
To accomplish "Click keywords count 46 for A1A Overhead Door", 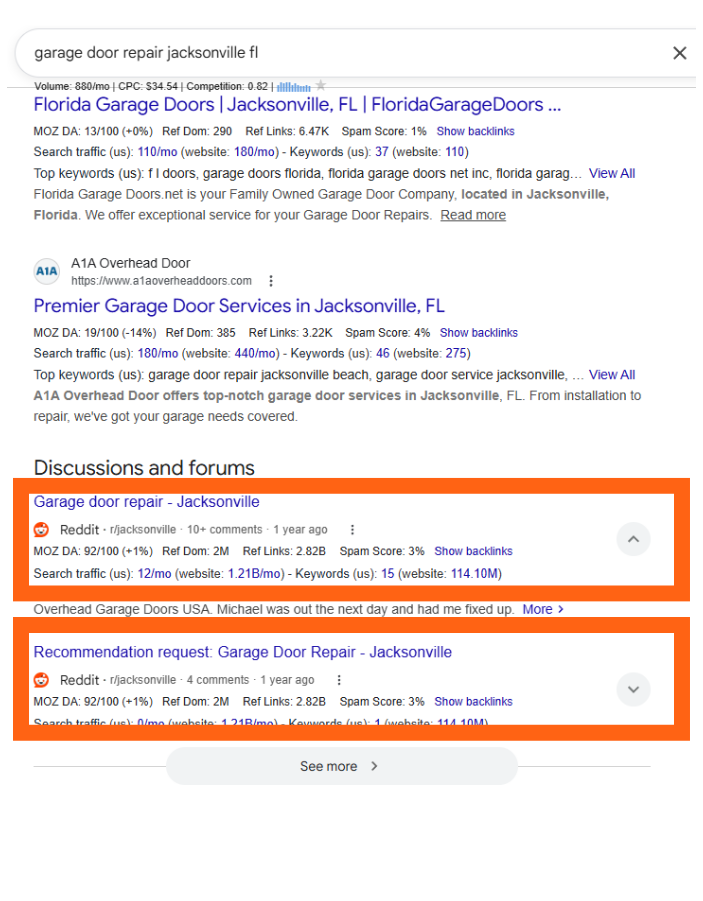I will click(383, 353).
